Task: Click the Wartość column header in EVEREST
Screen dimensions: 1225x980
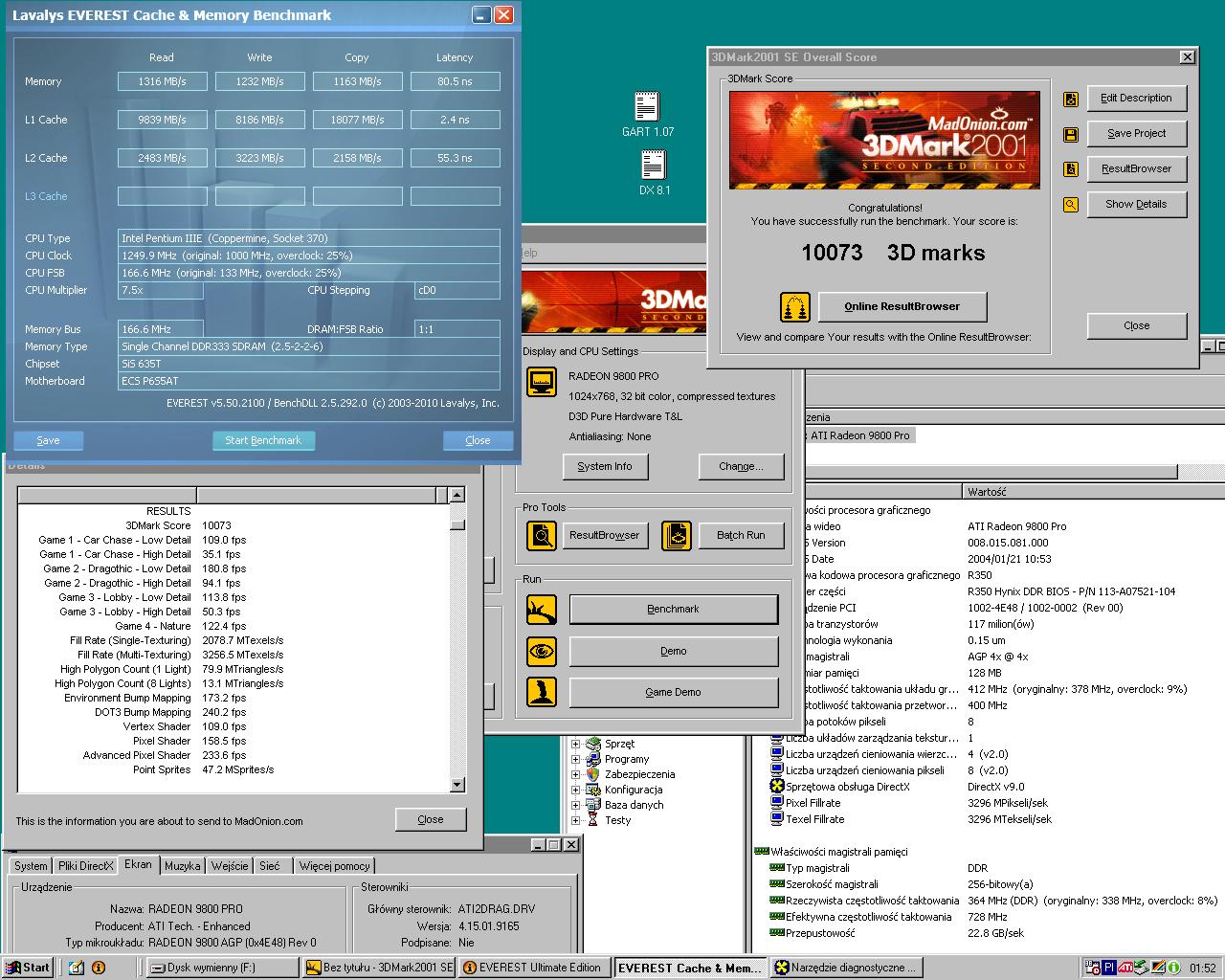Action: click(x=1093, y=492)
